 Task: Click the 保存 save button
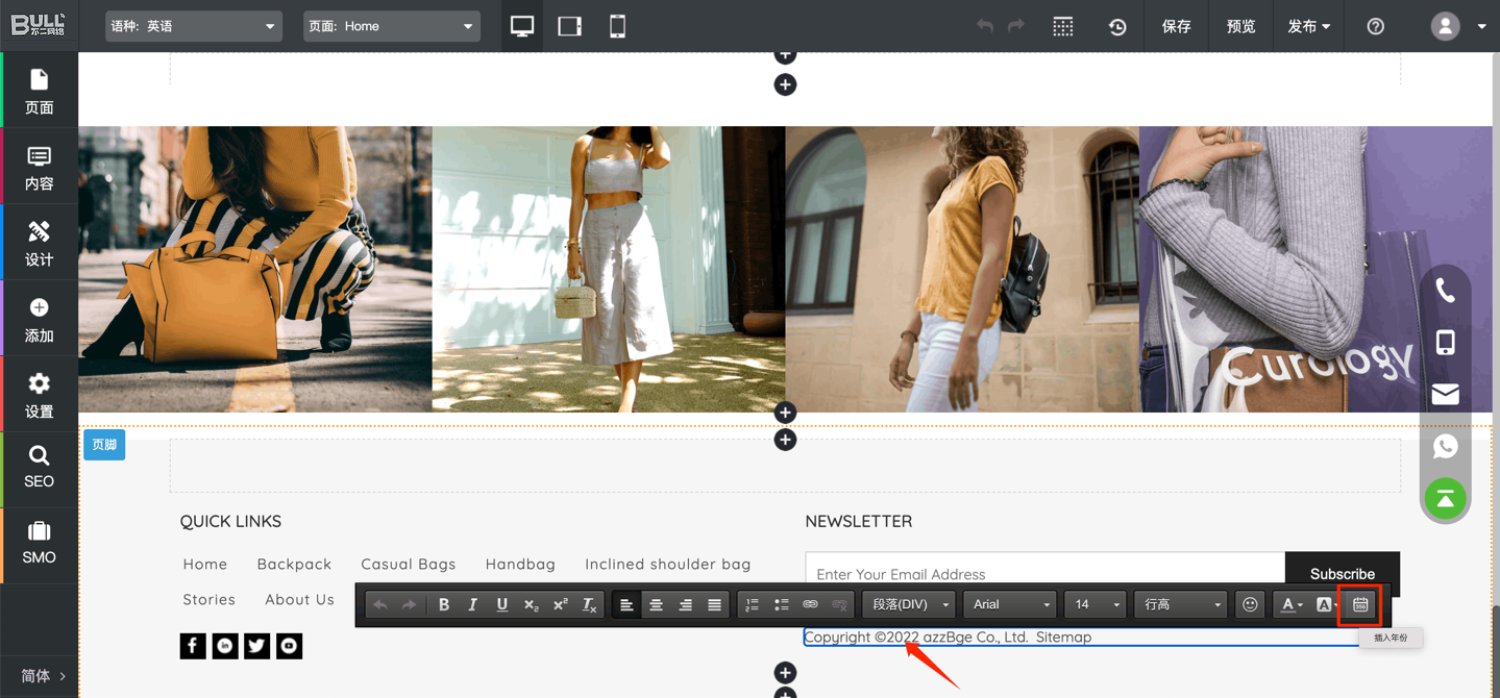[1176, 27]
